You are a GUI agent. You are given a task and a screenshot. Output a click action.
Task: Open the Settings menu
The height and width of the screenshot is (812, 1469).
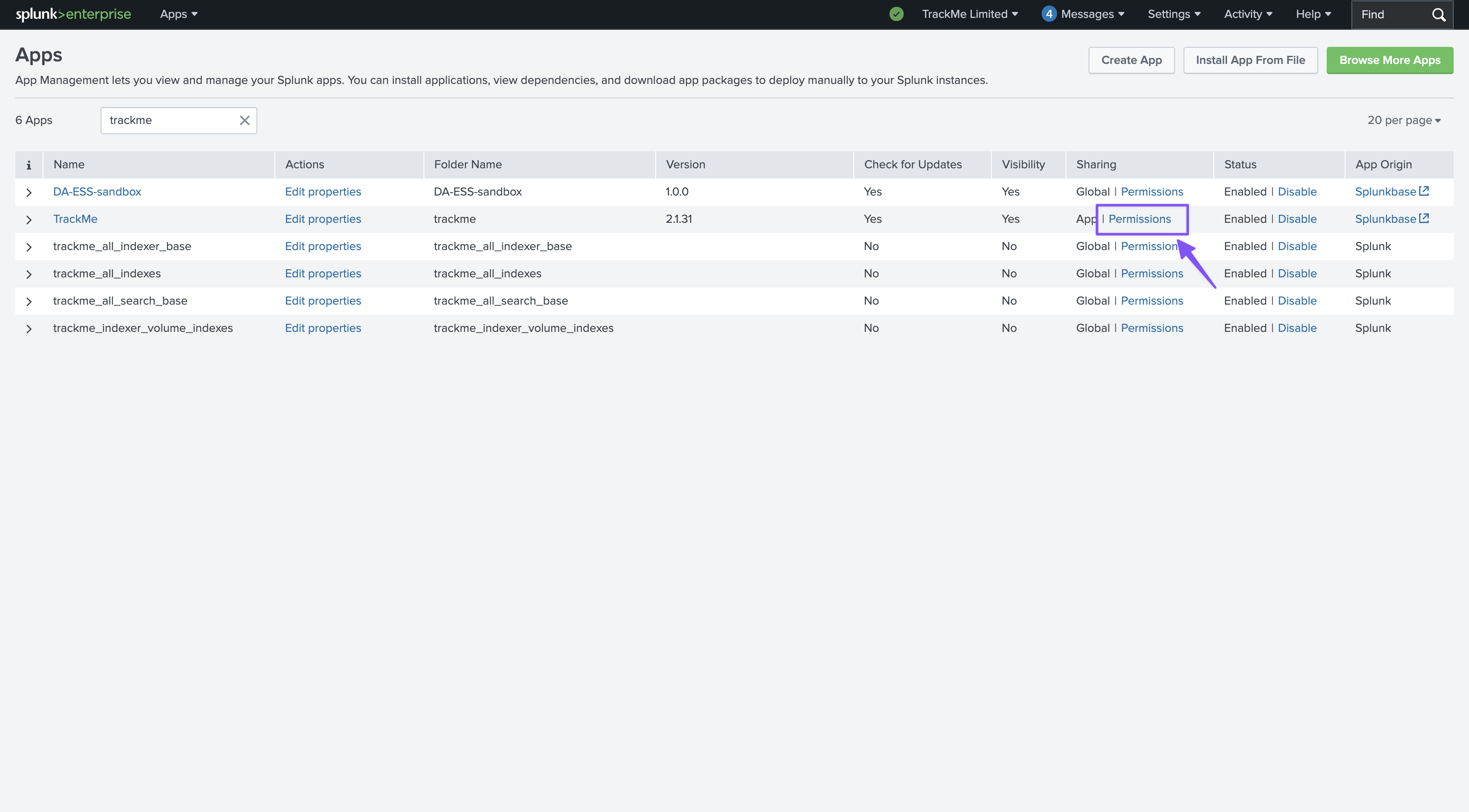pos(1174,14)
